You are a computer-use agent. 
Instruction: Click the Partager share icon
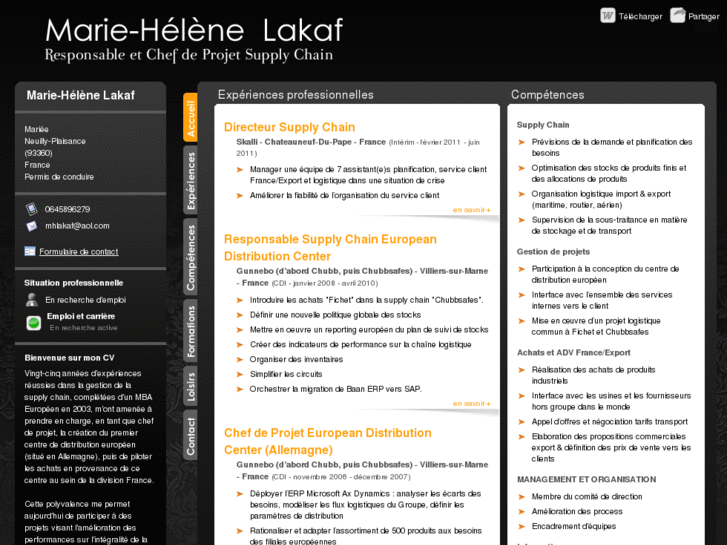pyautogui.click(x=677, y=15)
